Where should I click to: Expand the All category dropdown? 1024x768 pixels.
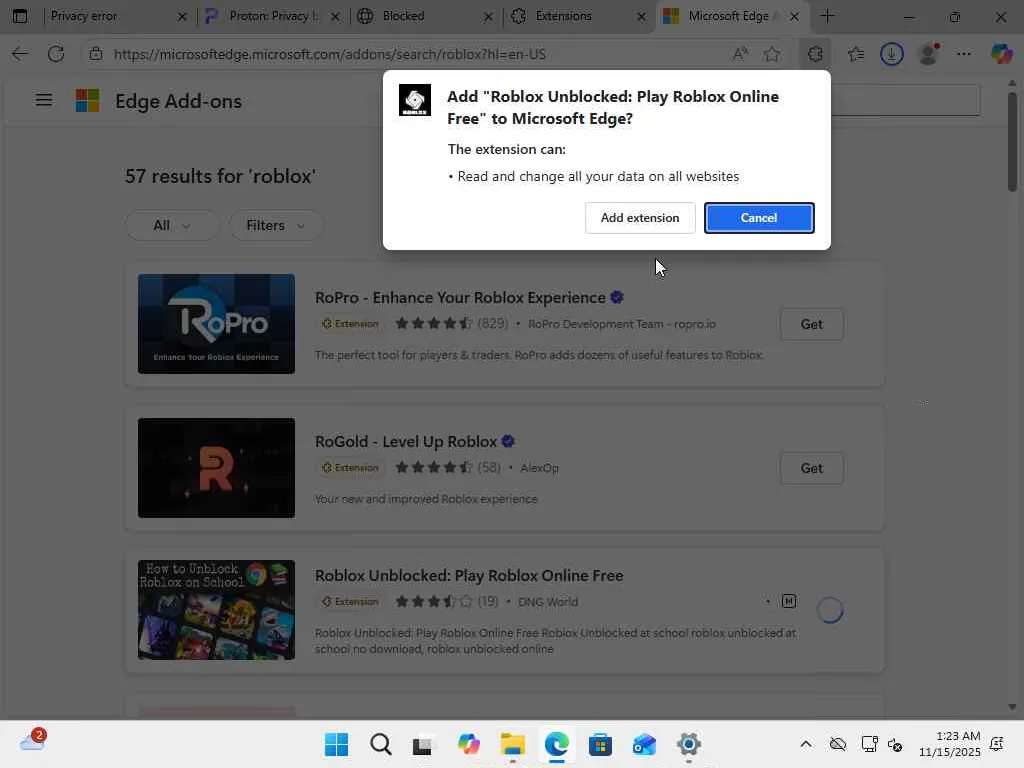click(172, 225)
